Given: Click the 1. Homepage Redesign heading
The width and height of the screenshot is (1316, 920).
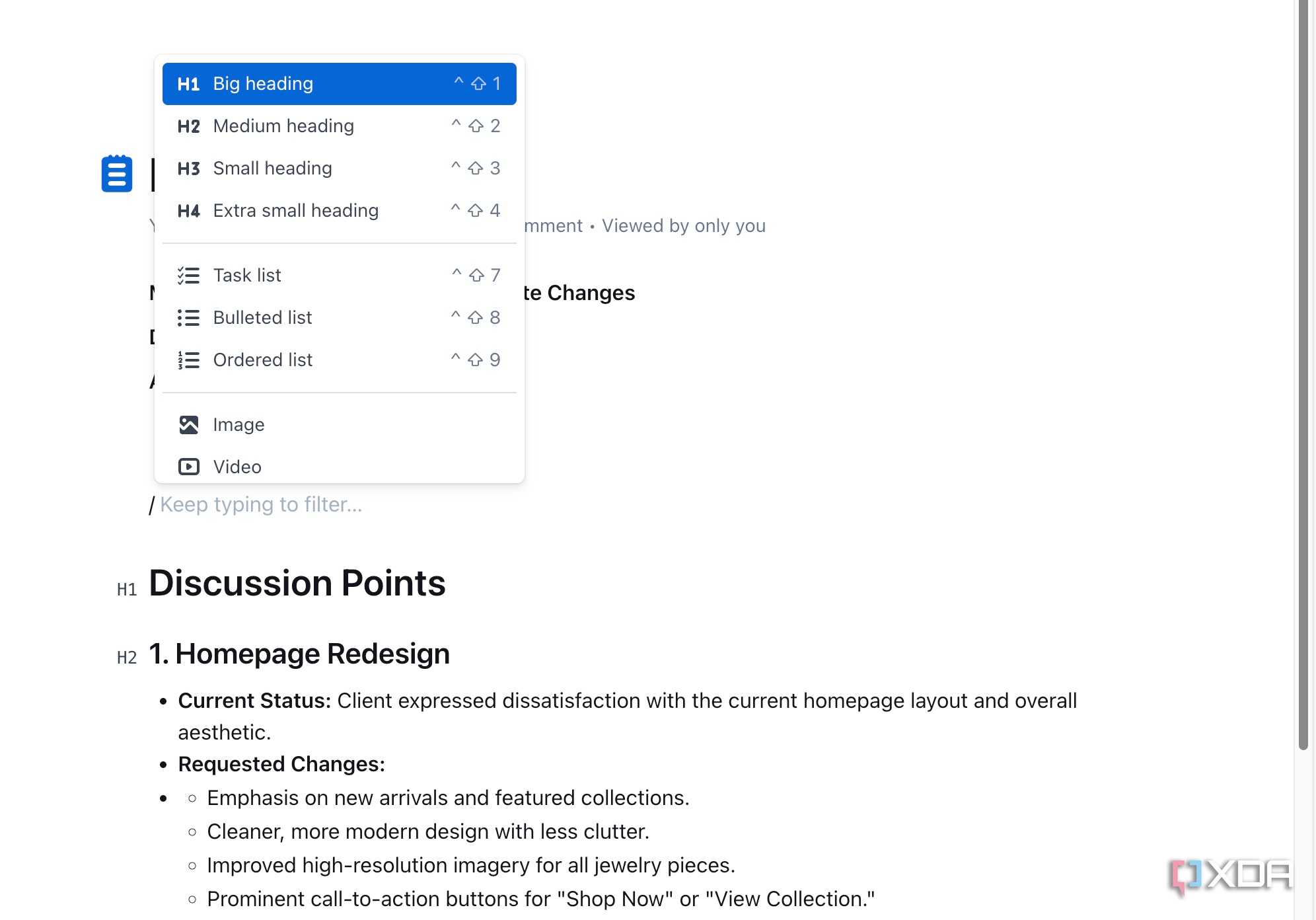Looking at the screenshot, I should tap(299, 654).
